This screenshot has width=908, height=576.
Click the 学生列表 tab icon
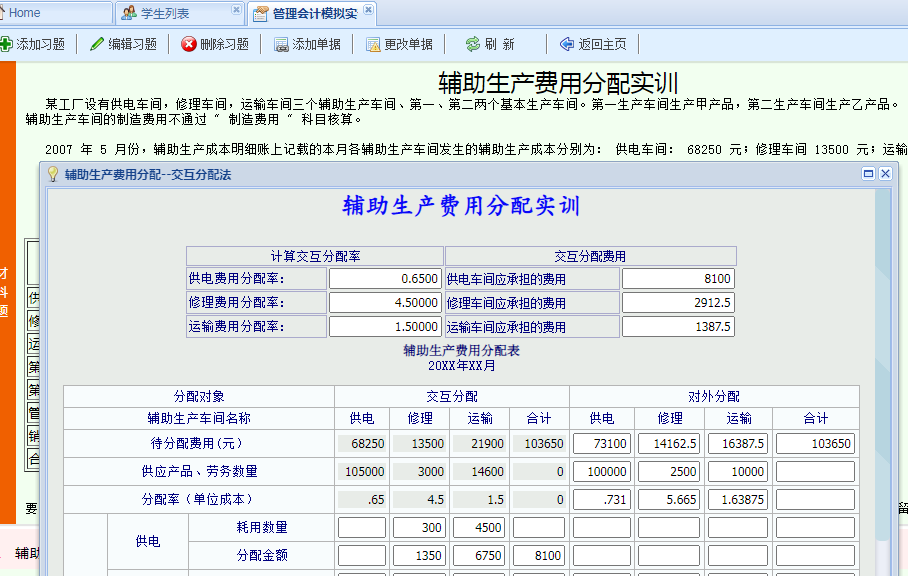pyautogui.click(x=129, y=13)
